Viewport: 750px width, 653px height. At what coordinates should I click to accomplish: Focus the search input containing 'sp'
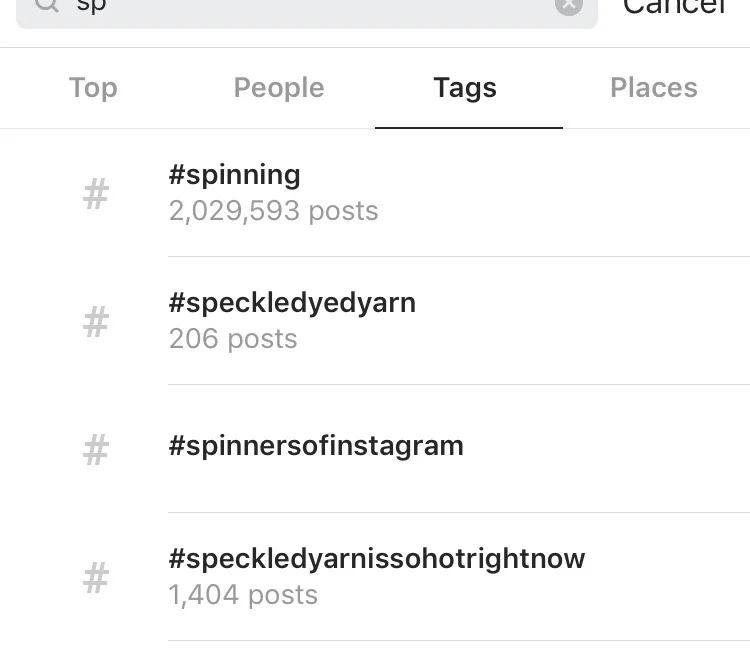click(x=307, y=7)
